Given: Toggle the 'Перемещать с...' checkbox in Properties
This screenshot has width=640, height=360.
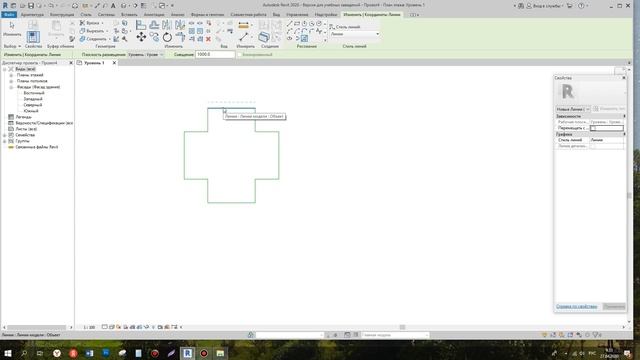Looking at the screenshot, I should 593,128.
